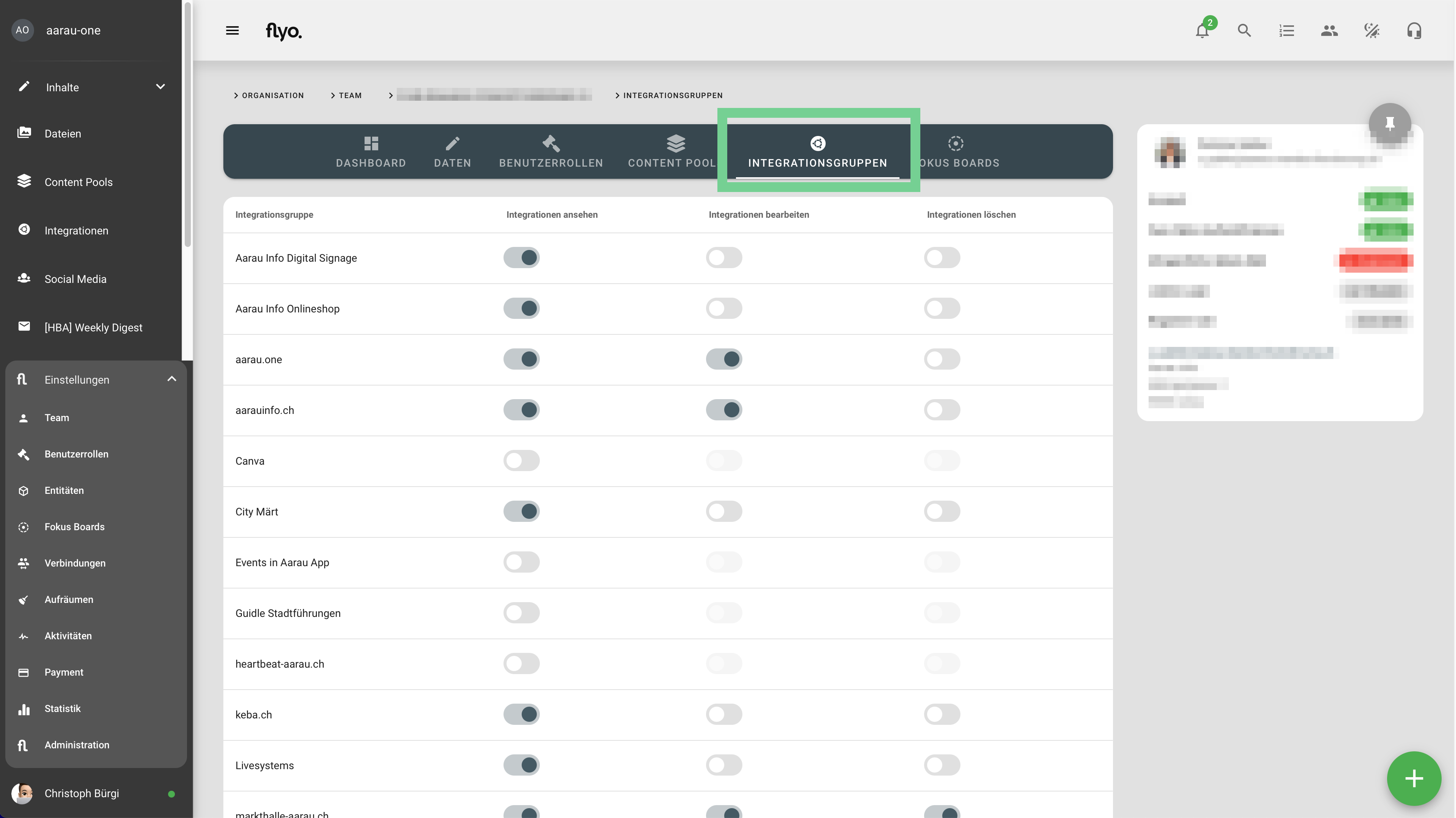Disable view toggle for Aarau Info Digital Signage

pos(521,258)
